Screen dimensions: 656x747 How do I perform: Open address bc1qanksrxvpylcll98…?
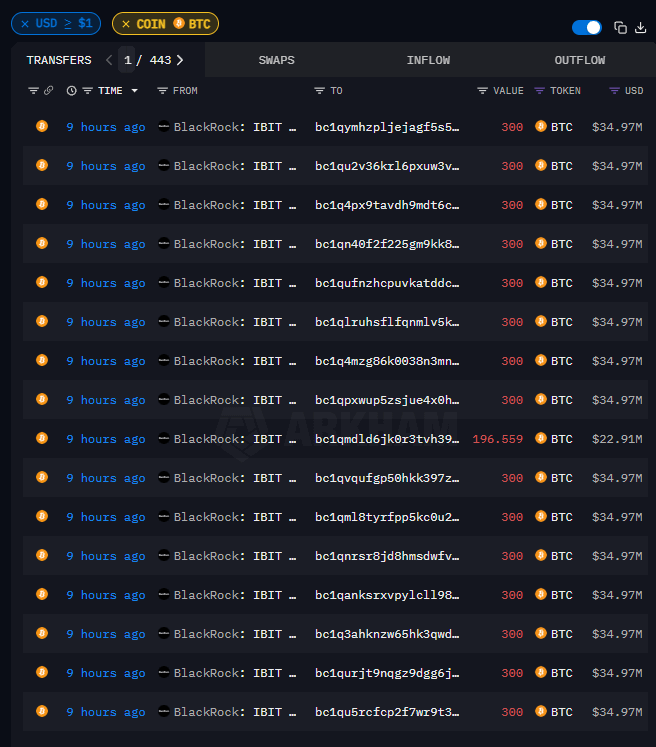pyautogui.click(x=387, y=596)
